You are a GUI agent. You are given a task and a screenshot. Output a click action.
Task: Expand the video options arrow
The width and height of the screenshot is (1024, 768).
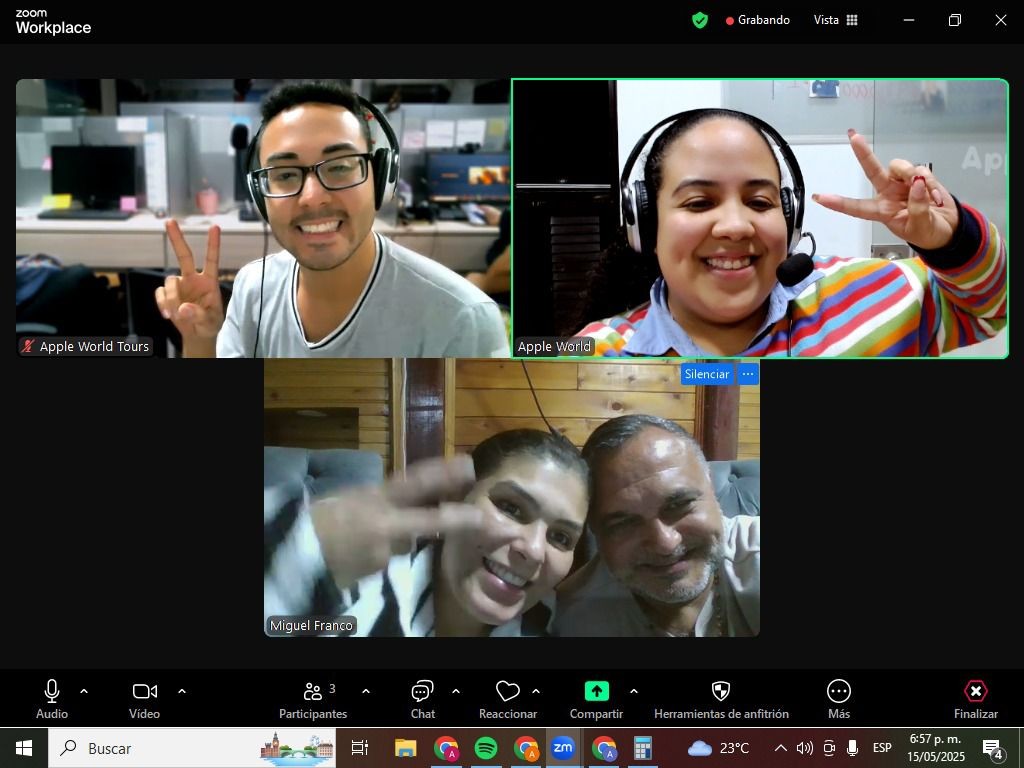pyautogui.click(x=182, y=691)
